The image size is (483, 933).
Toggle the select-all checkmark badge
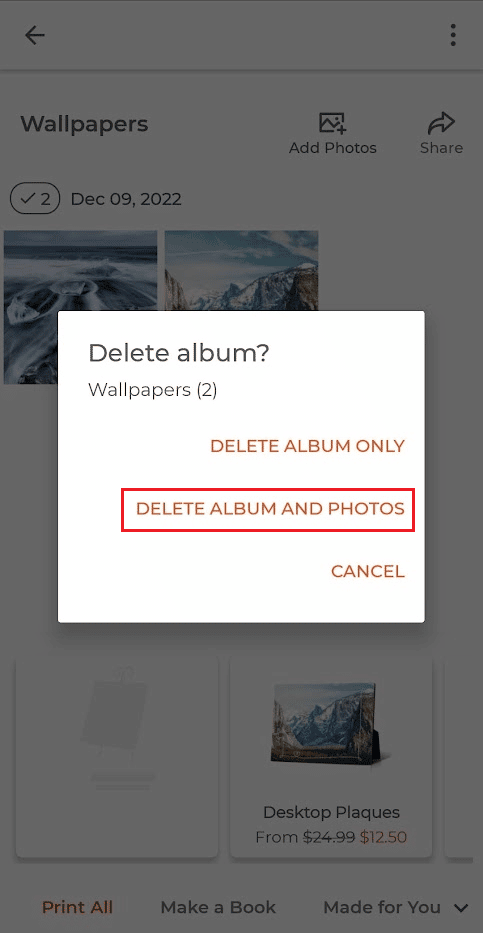[35, 199]
